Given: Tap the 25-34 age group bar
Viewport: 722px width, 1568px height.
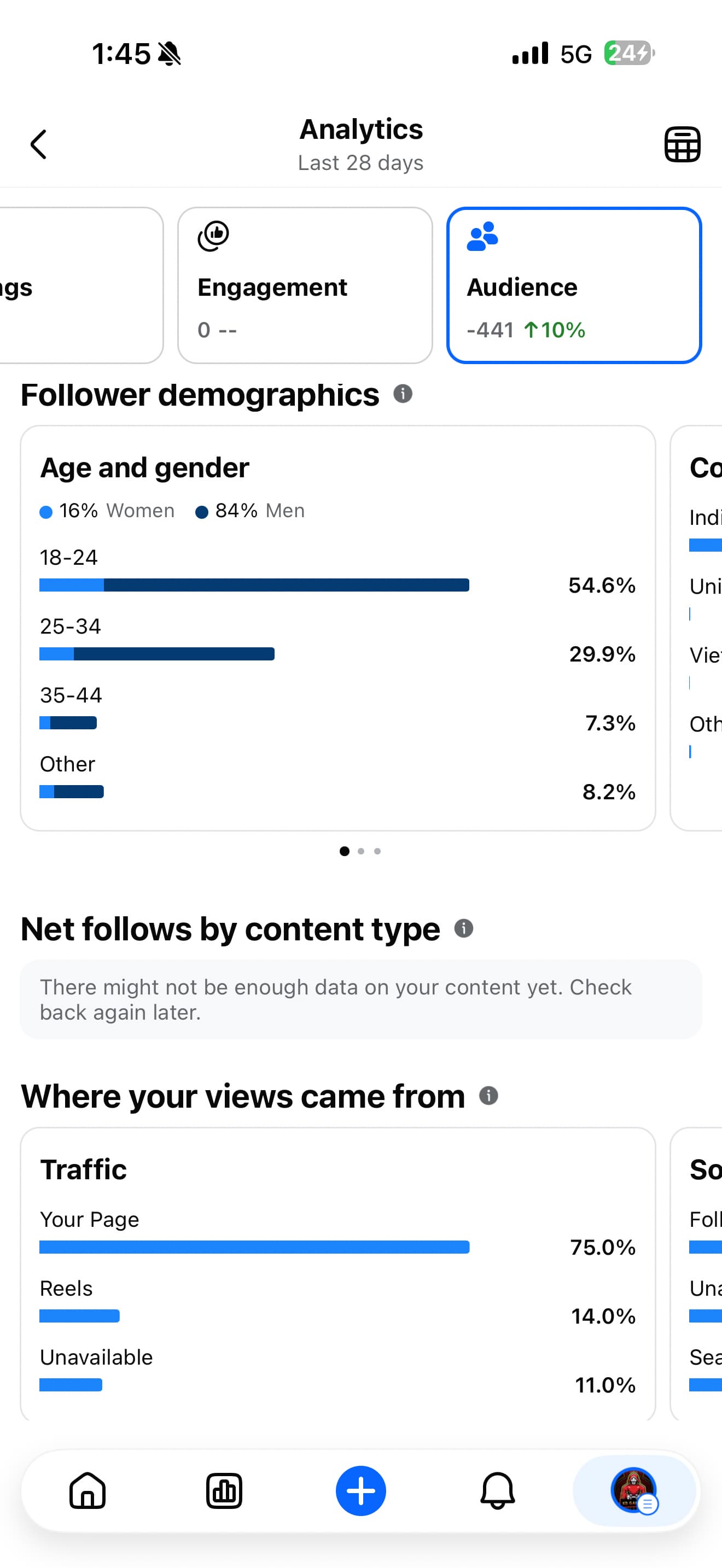Looking at the screenshot, I should click(x=157, y=654).
